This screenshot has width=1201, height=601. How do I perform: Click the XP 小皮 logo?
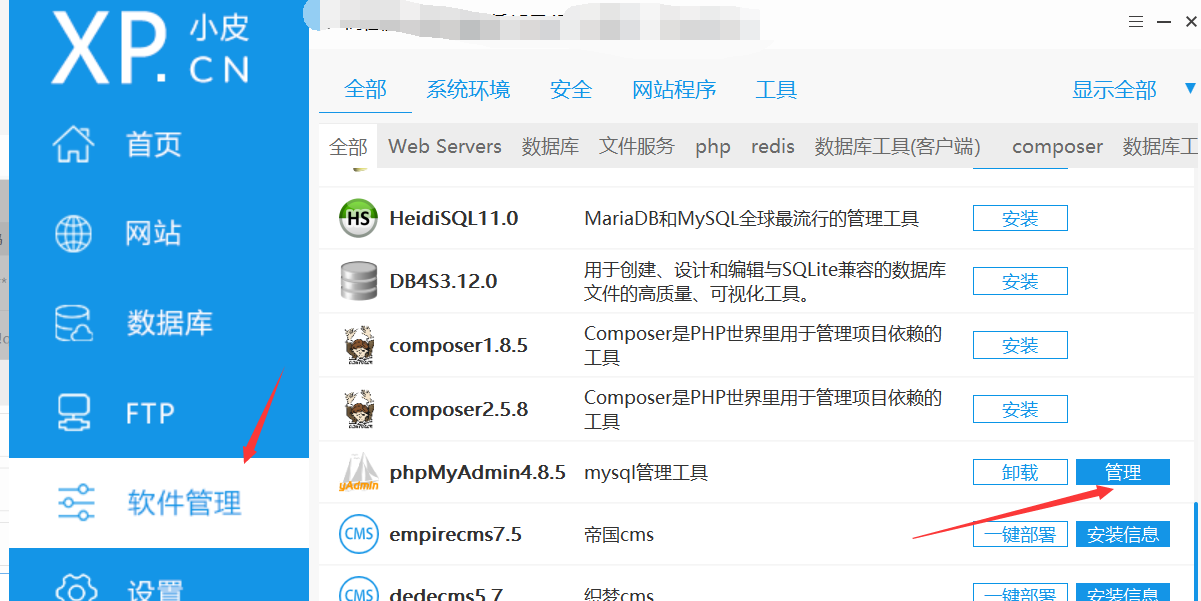[150, 48]
